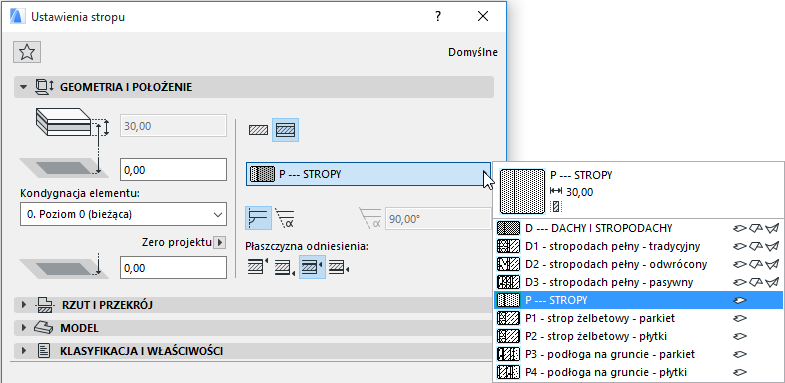The width and height of the screenshot is (785, 383).
Task: Click the 30,00 thickness value in popup
Action: 579,191
